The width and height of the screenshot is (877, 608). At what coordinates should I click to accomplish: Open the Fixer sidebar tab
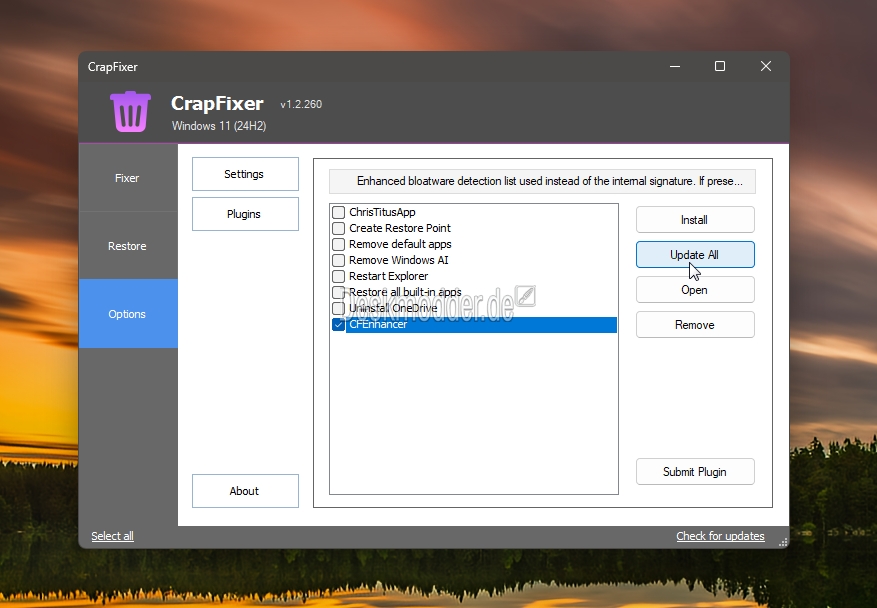[x=128, y=178]
